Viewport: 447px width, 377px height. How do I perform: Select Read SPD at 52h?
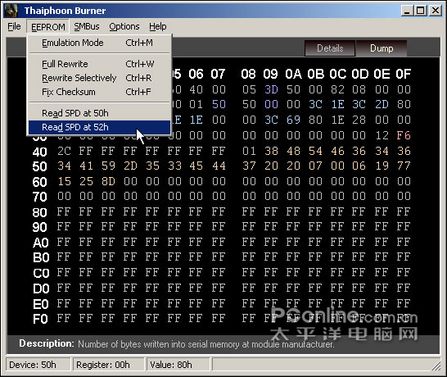point(99,127)
